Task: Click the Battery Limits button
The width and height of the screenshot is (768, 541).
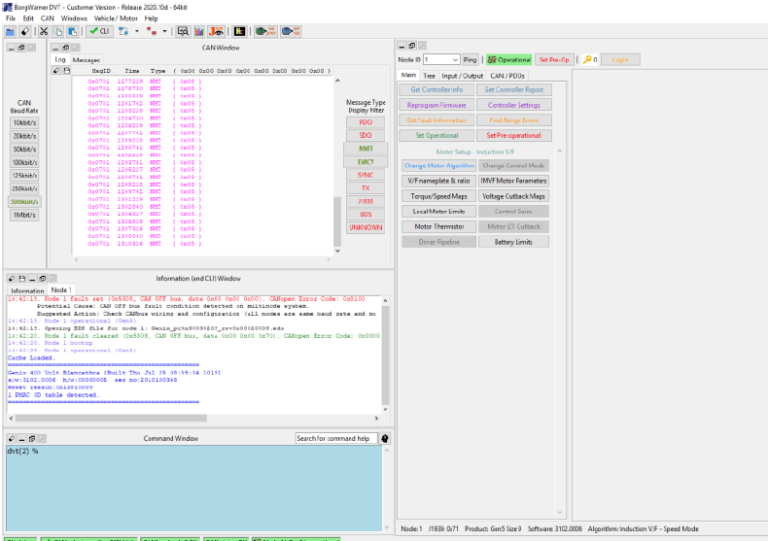Action: 513,242
